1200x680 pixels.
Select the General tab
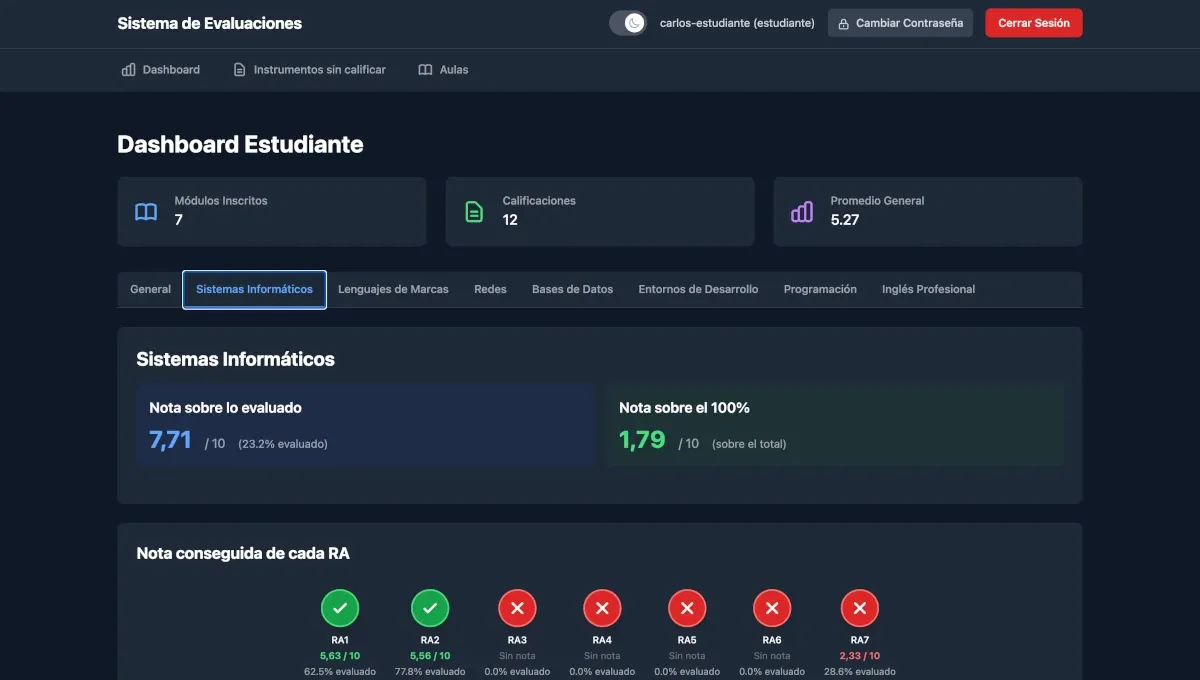tap(149, 289)
